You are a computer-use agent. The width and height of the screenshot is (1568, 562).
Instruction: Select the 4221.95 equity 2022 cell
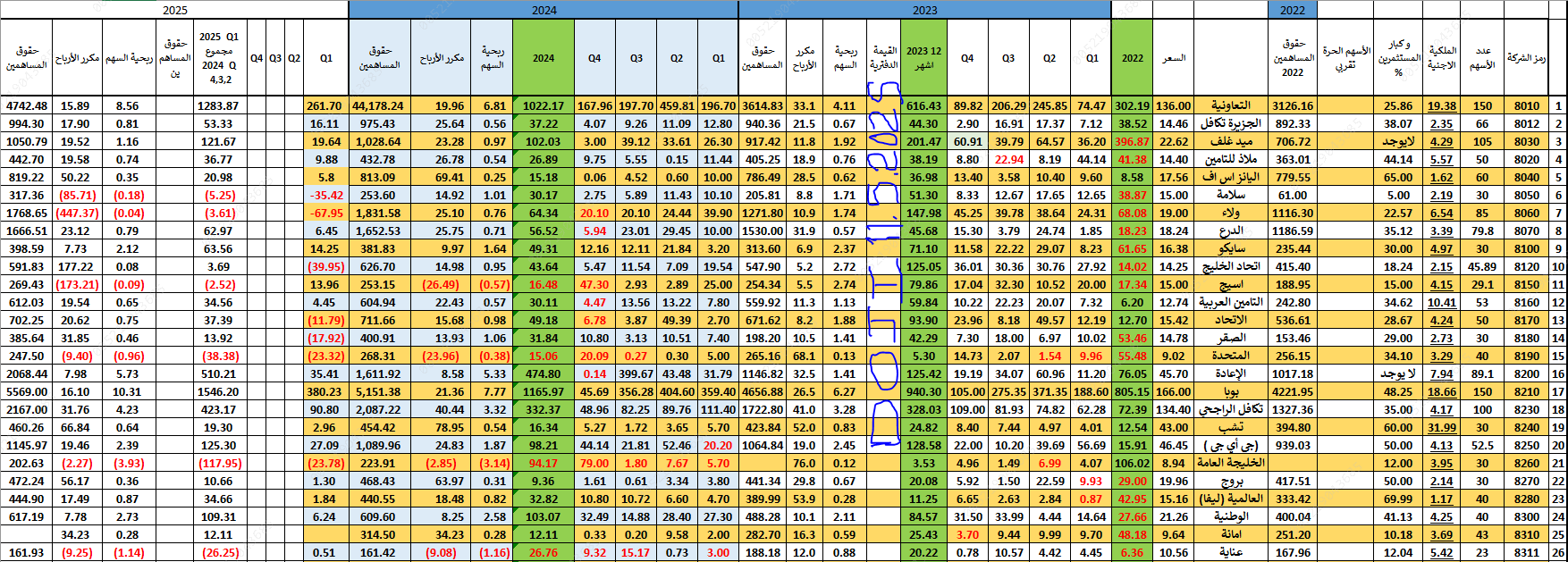coord(1293,391)
